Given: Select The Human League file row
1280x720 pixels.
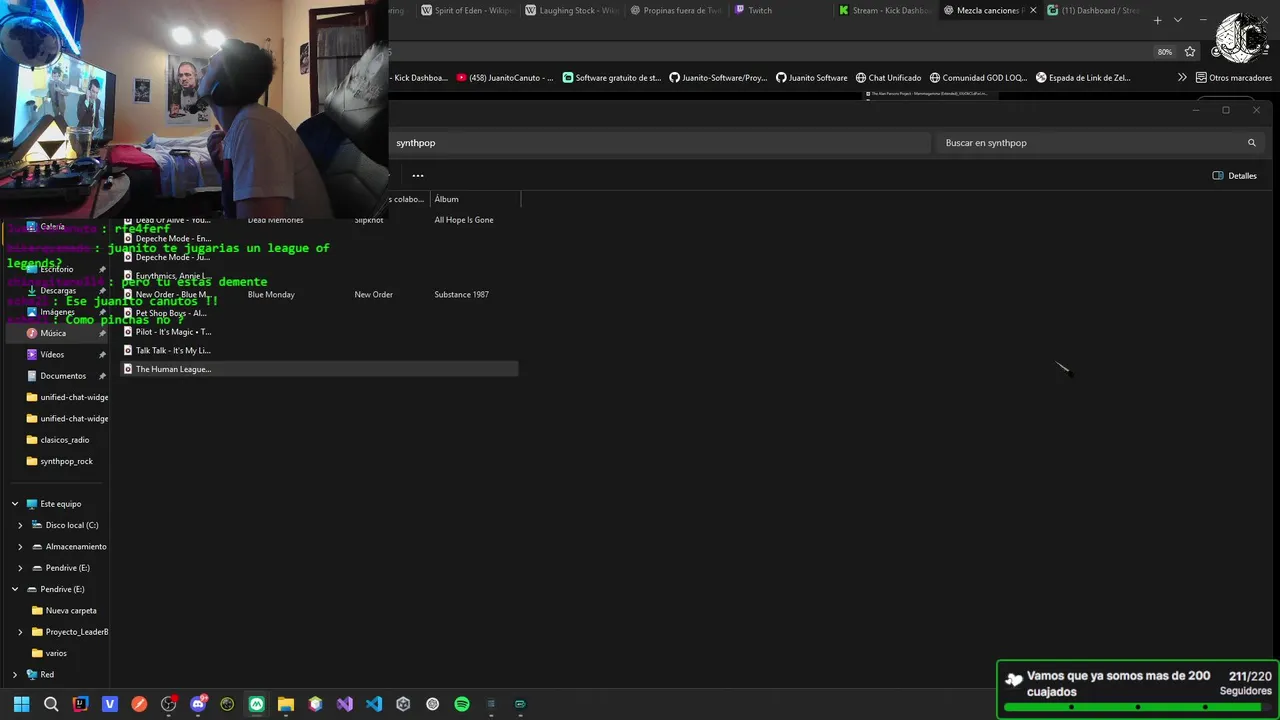Looking at the screenshot, I should [320, 369].
